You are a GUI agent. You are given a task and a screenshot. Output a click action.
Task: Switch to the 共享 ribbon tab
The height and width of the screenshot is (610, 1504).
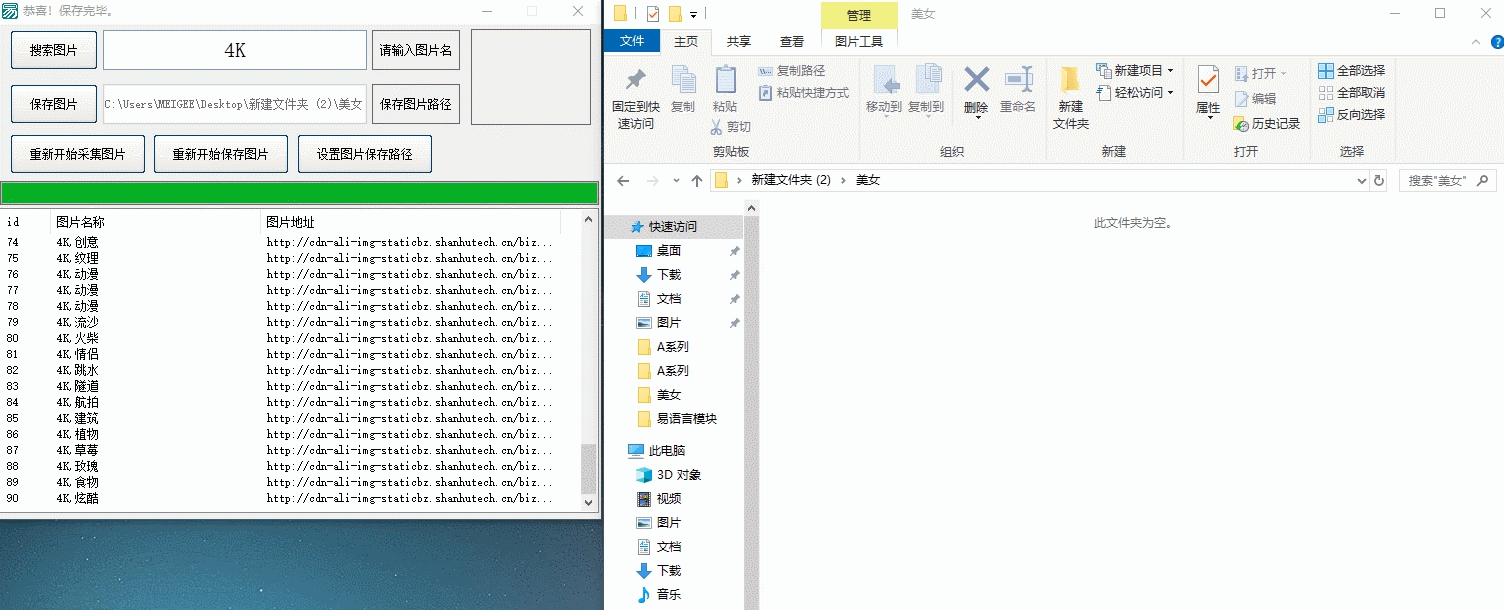click(x=738, y=41)
